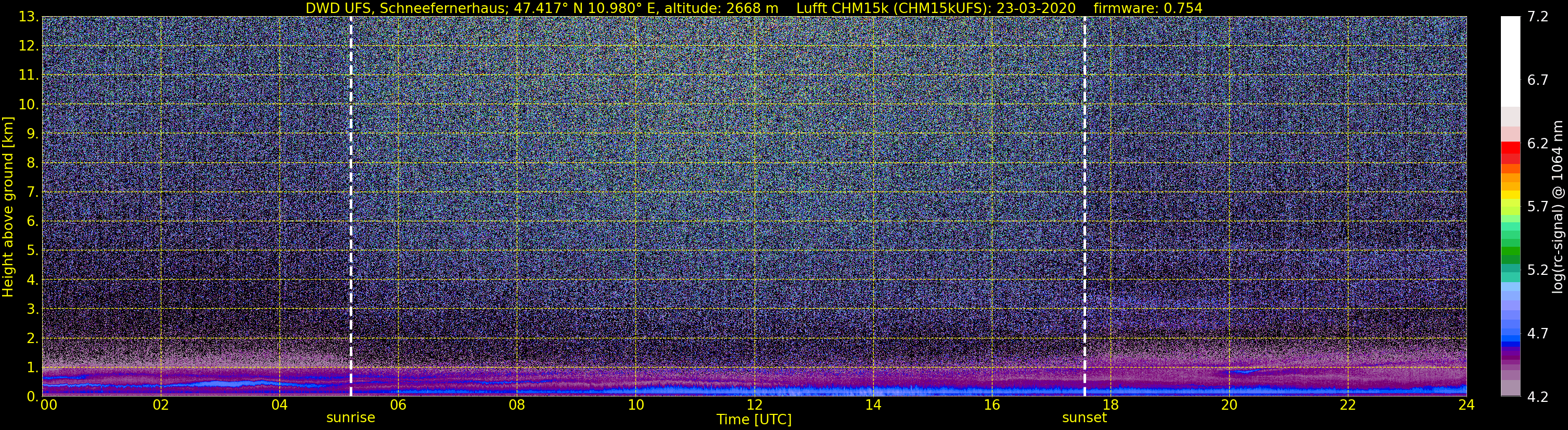Click the 'Time [UTC]' axis label
The width and height of the screenshot is (1568, 430).
754,420
